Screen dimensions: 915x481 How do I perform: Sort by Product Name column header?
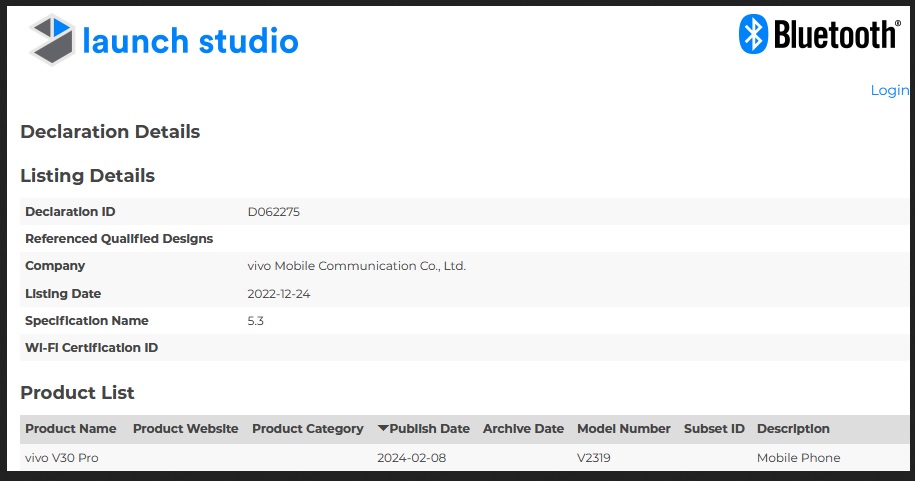point(71,428)
